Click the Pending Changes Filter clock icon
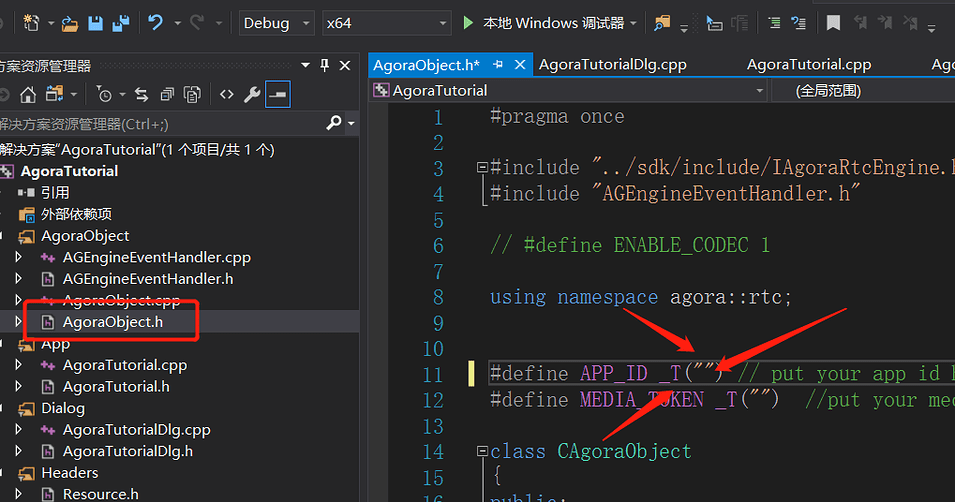Viewport: 955px width, 502px height. click(x=104, y=94)
